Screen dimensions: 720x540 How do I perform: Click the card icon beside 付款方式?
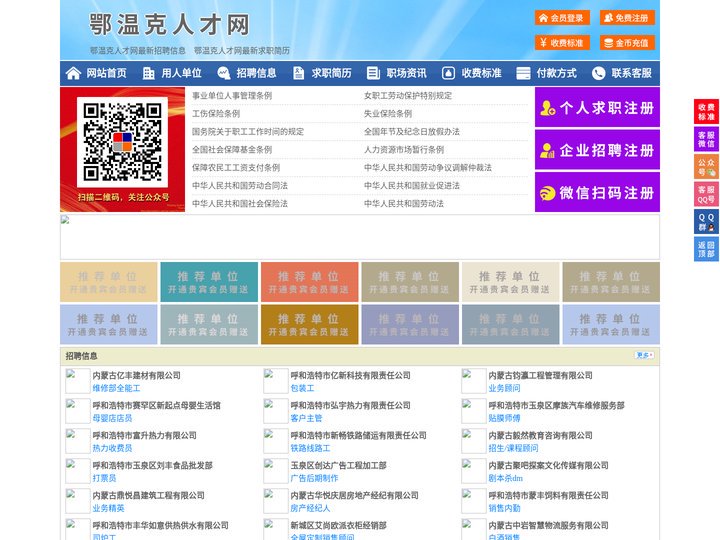tap(523, 73)
